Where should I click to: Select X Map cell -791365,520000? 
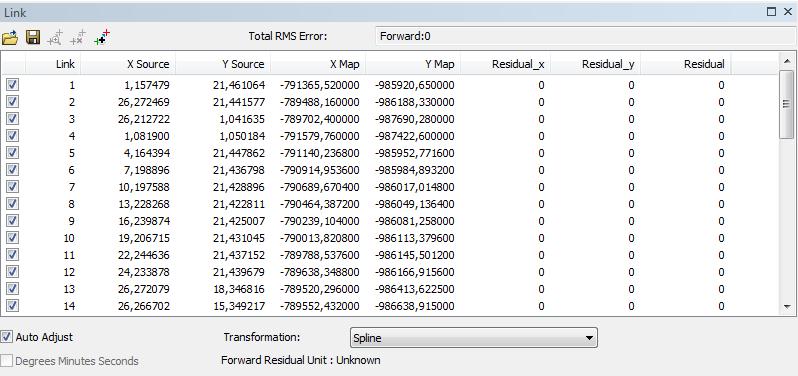click(x=320, y=85)
